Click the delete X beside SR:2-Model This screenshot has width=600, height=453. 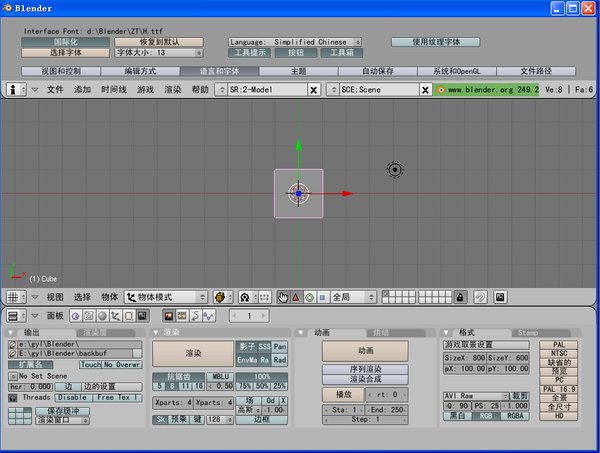coord(313,89)
